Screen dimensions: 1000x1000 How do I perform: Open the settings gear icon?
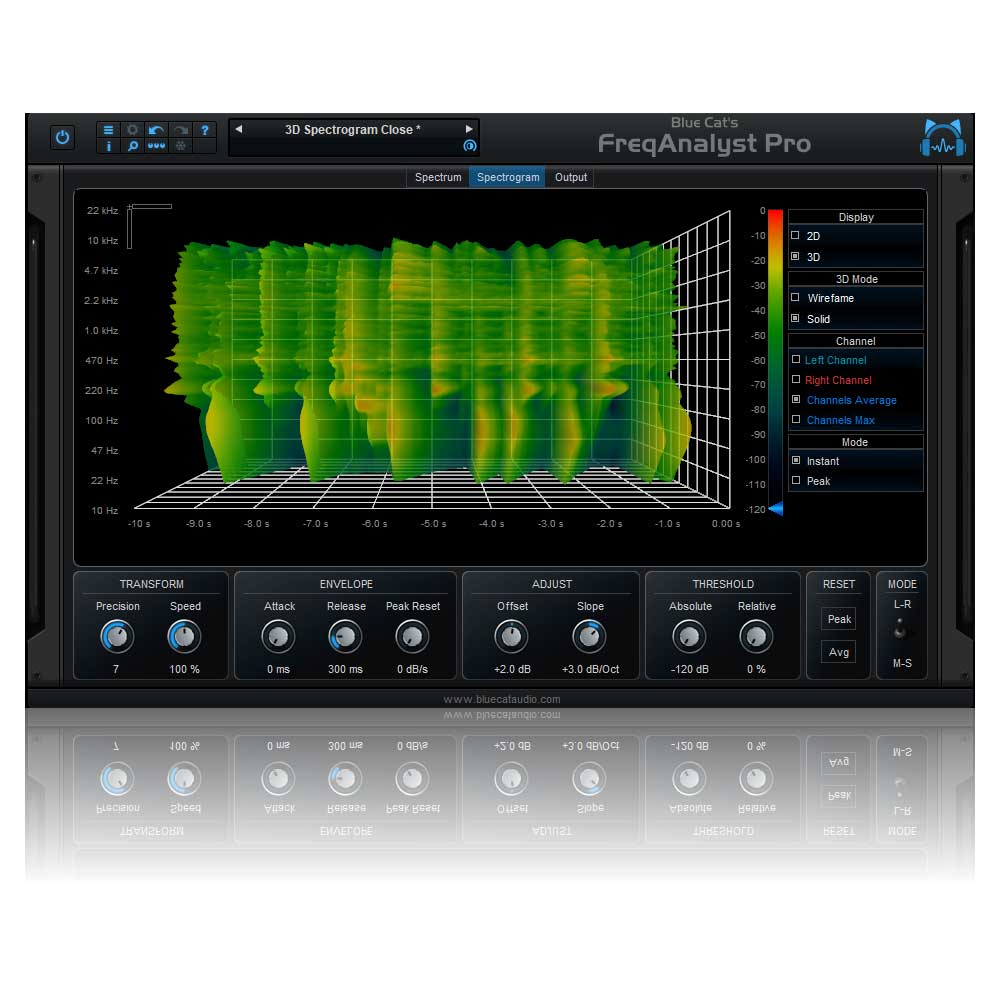coord(132,129)
